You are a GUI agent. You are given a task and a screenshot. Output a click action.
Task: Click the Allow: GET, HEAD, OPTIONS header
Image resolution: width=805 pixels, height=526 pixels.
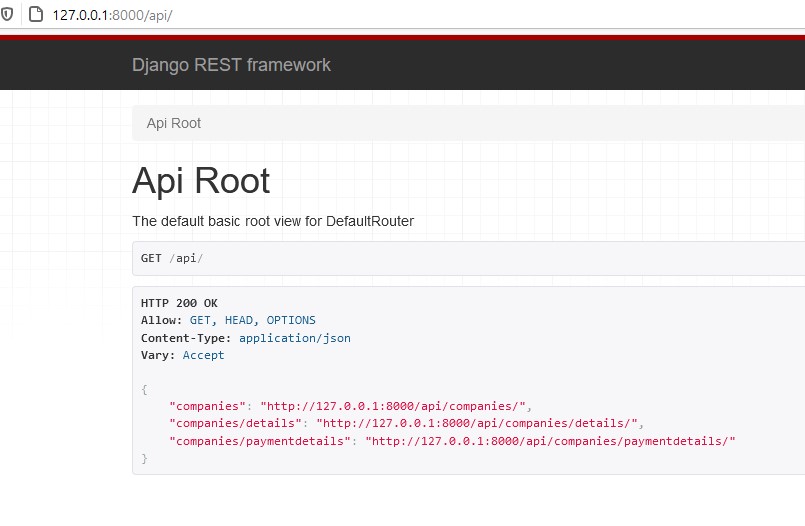click(x=228, y=320)
